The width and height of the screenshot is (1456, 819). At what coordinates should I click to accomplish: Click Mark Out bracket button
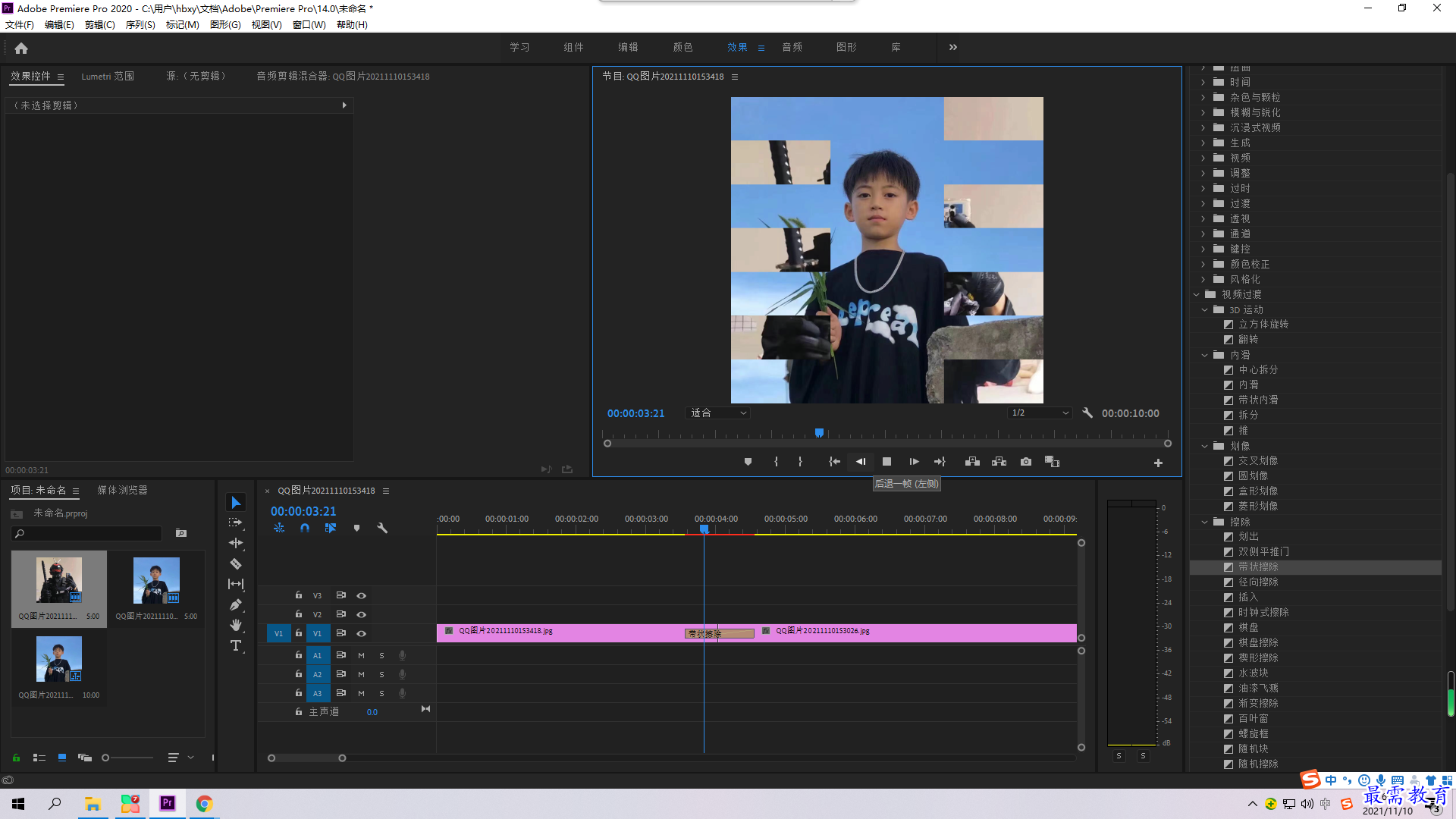(800, 462)
